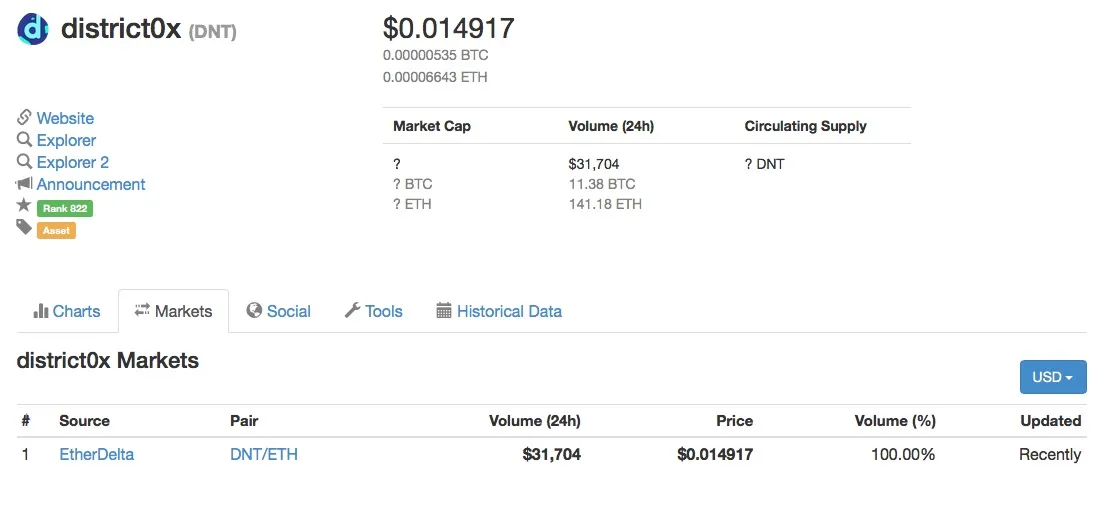Open the DNT/ETH pair link
The width and height of the screenshot is (1102, 509).
coord(264,454)
